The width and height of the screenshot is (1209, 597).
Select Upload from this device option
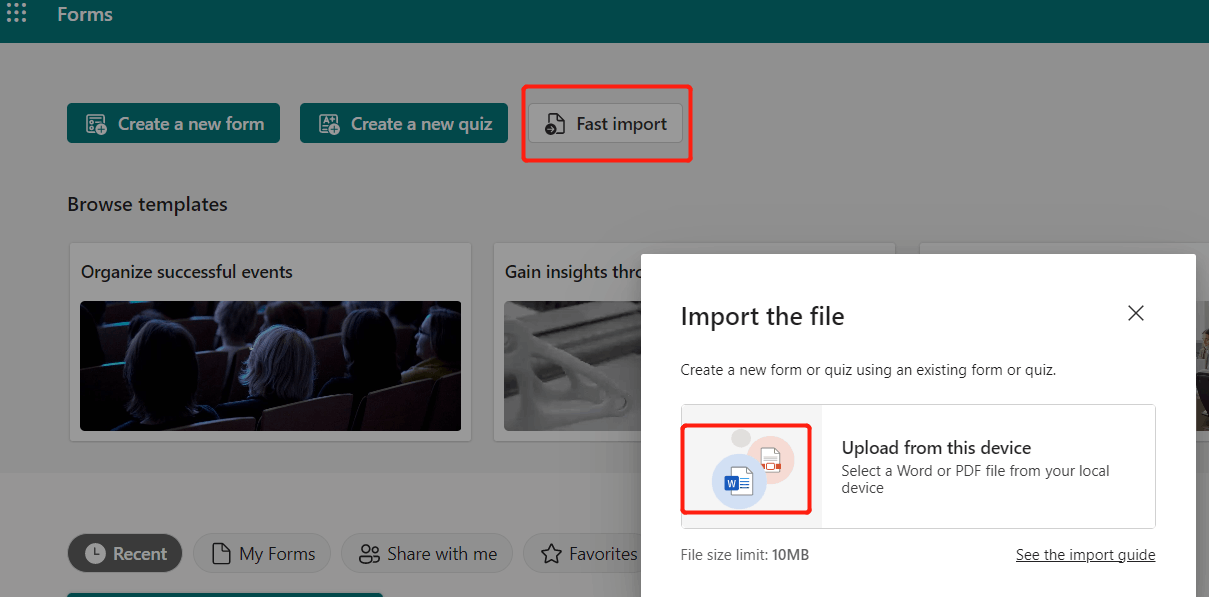tap(918, 466)
